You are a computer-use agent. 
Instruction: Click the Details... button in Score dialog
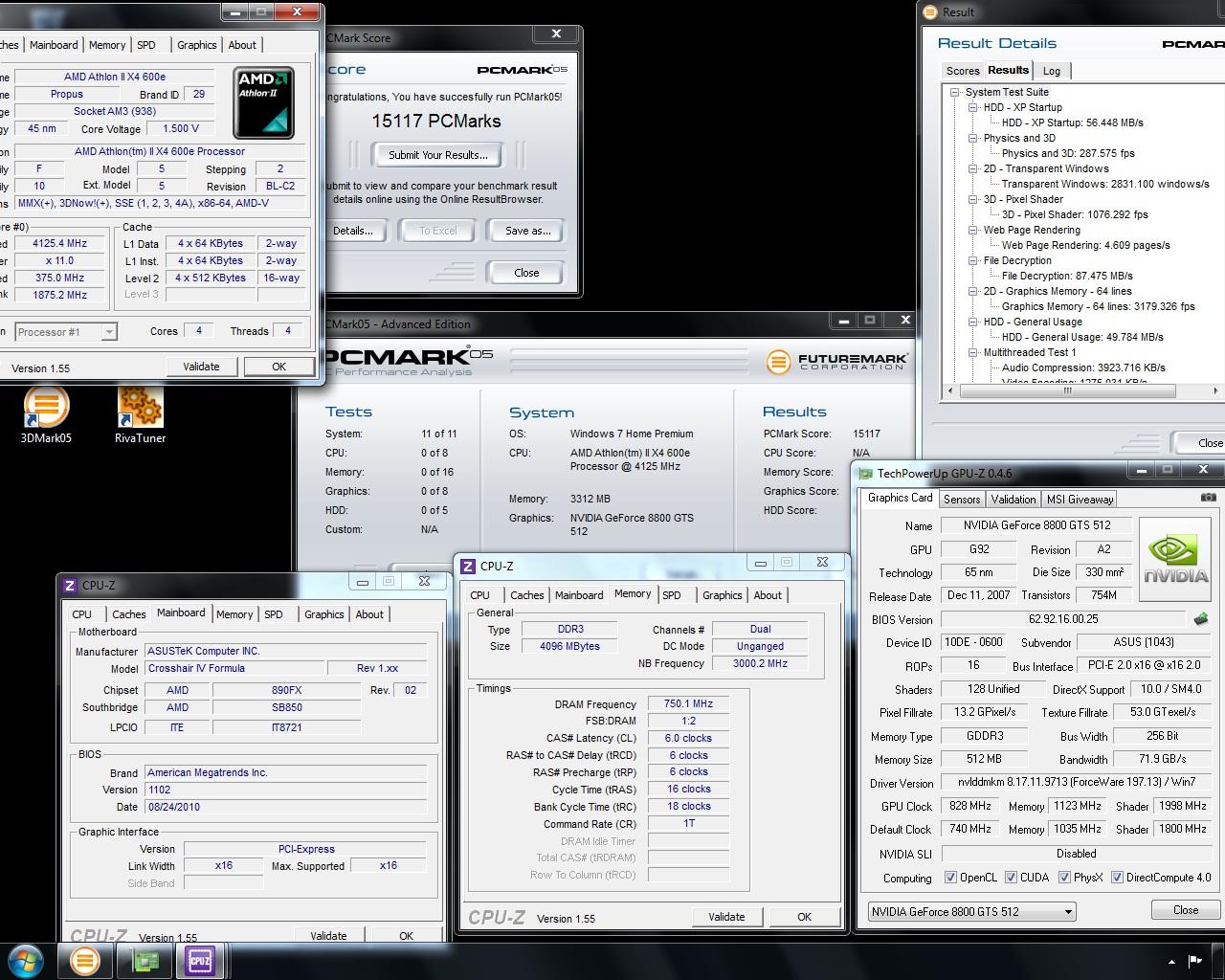tap(353, 231)
